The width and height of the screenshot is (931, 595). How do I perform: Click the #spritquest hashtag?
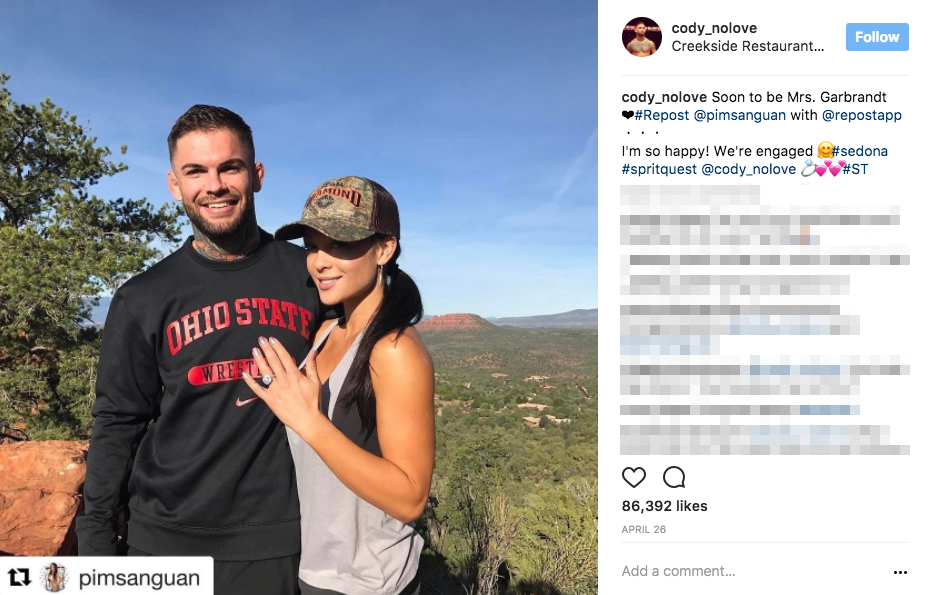(x=659, y=169)
